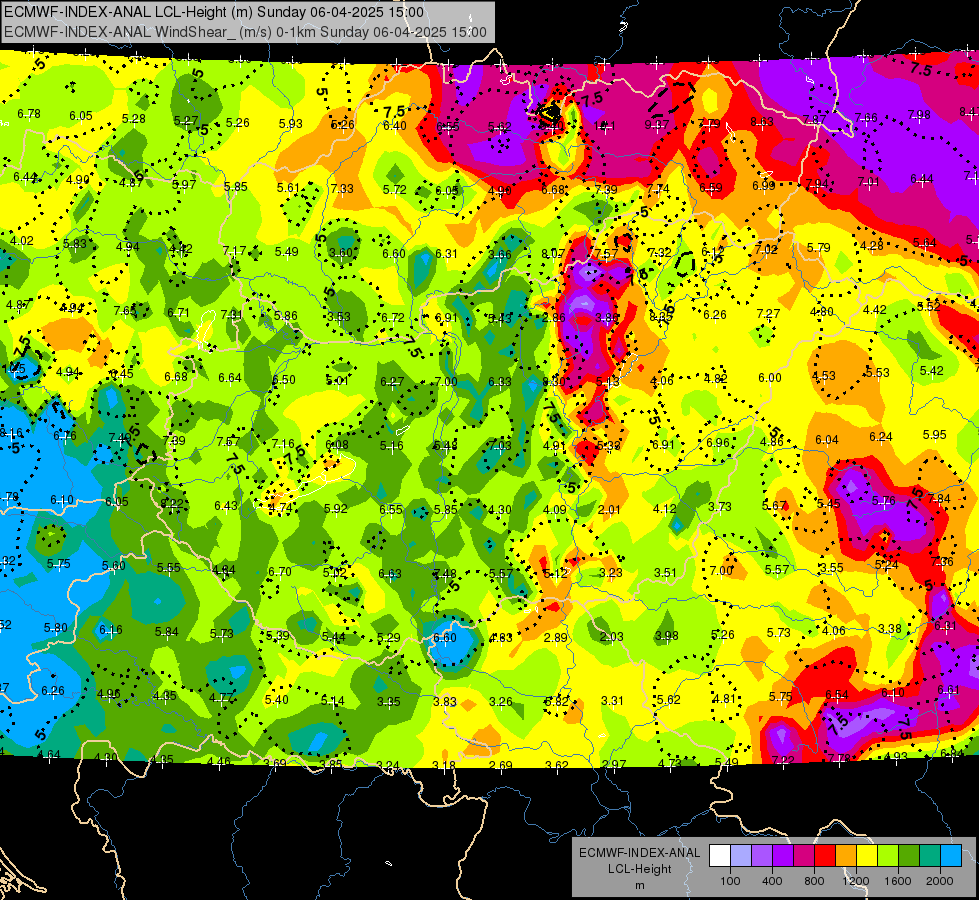
Task: Select the teal legend color swatch
Action: [930, 856]
